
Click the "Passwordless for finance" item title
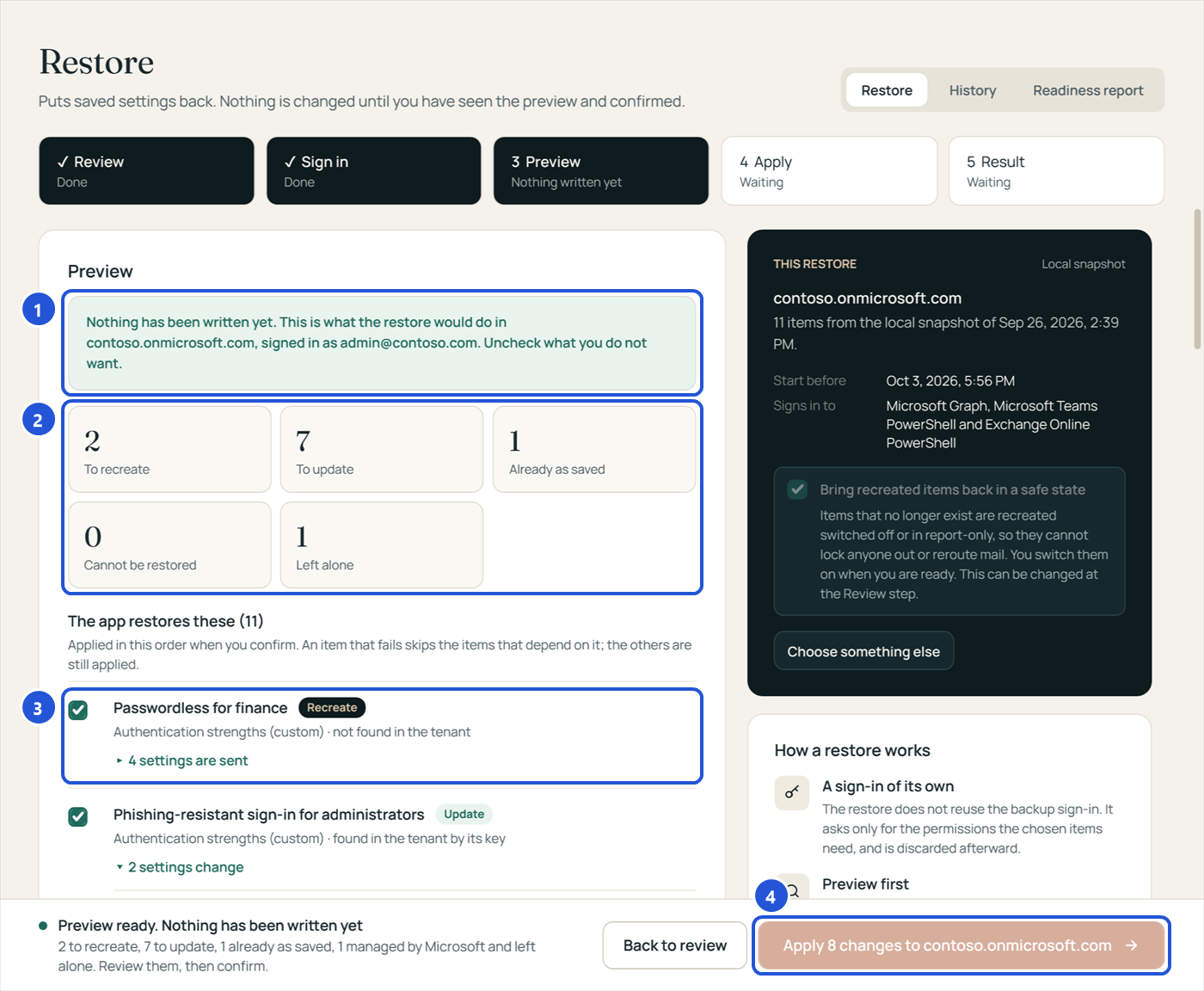(200, 708)
